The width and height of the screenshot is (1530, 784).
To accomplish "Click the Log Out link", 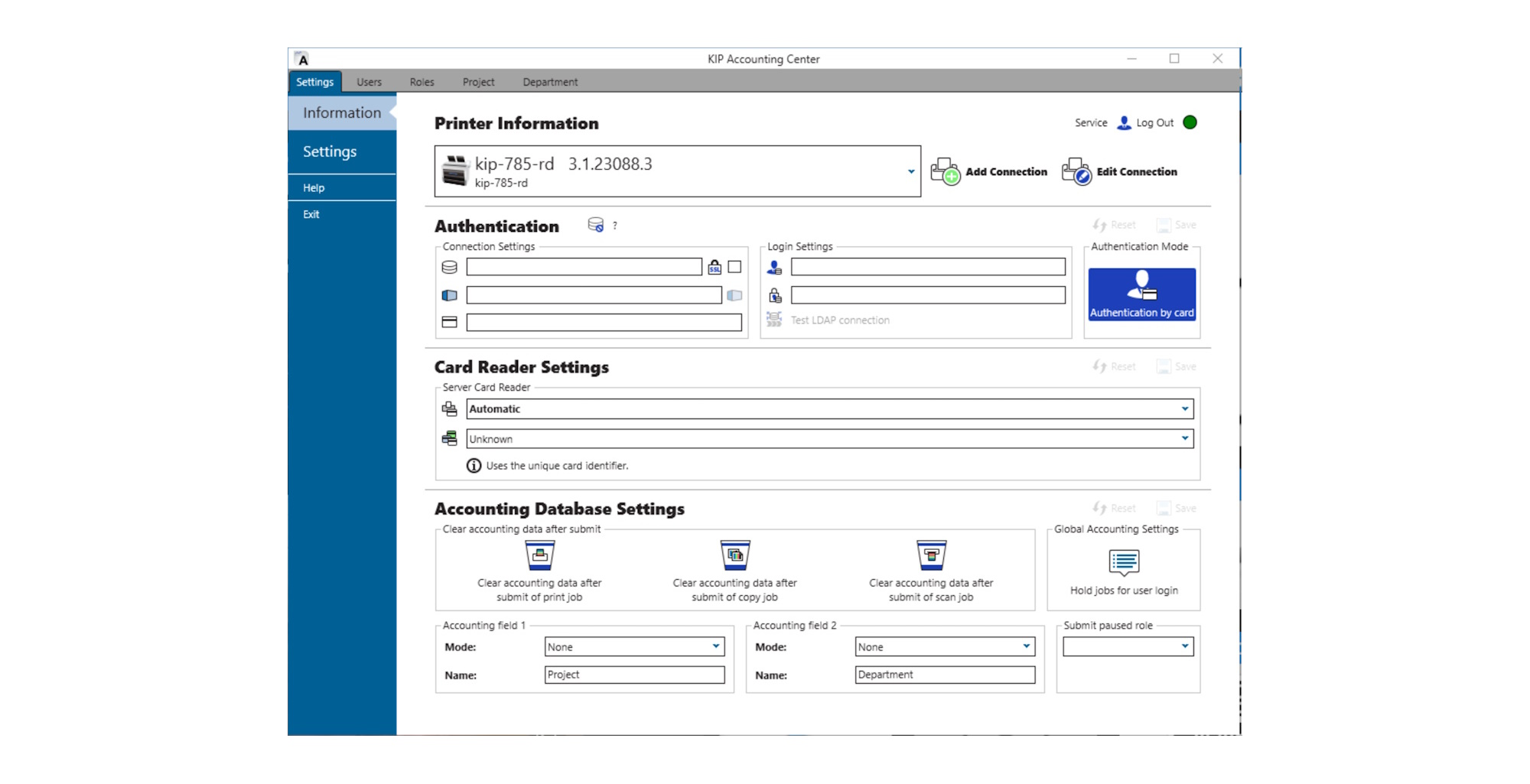I will tap(1154, 122).
